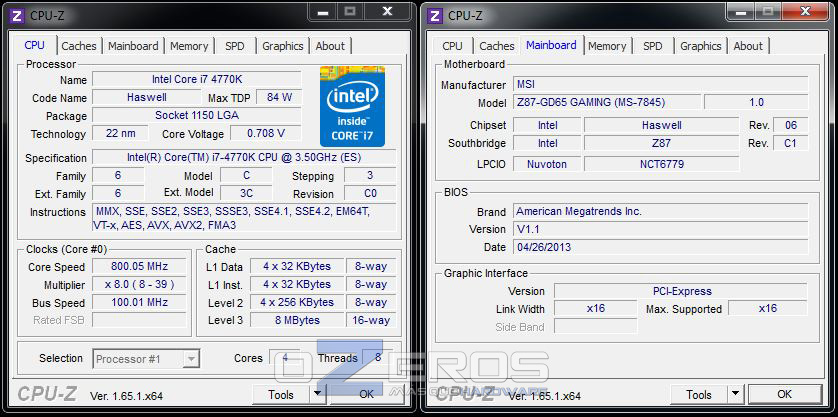Click the BIOS date 04/26/2013 field
Viewport: 838px width, 417px height.
point(661,247)
